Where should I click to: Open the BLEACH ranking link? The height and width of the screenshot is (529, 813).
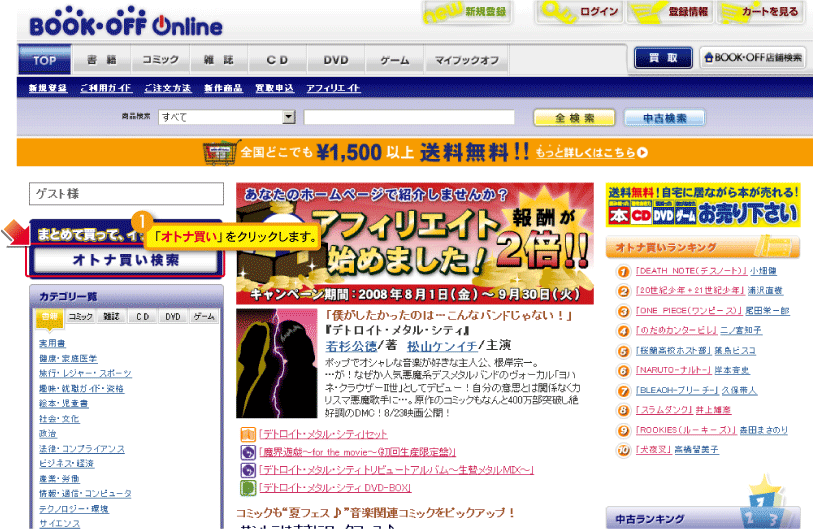(677, 390)
